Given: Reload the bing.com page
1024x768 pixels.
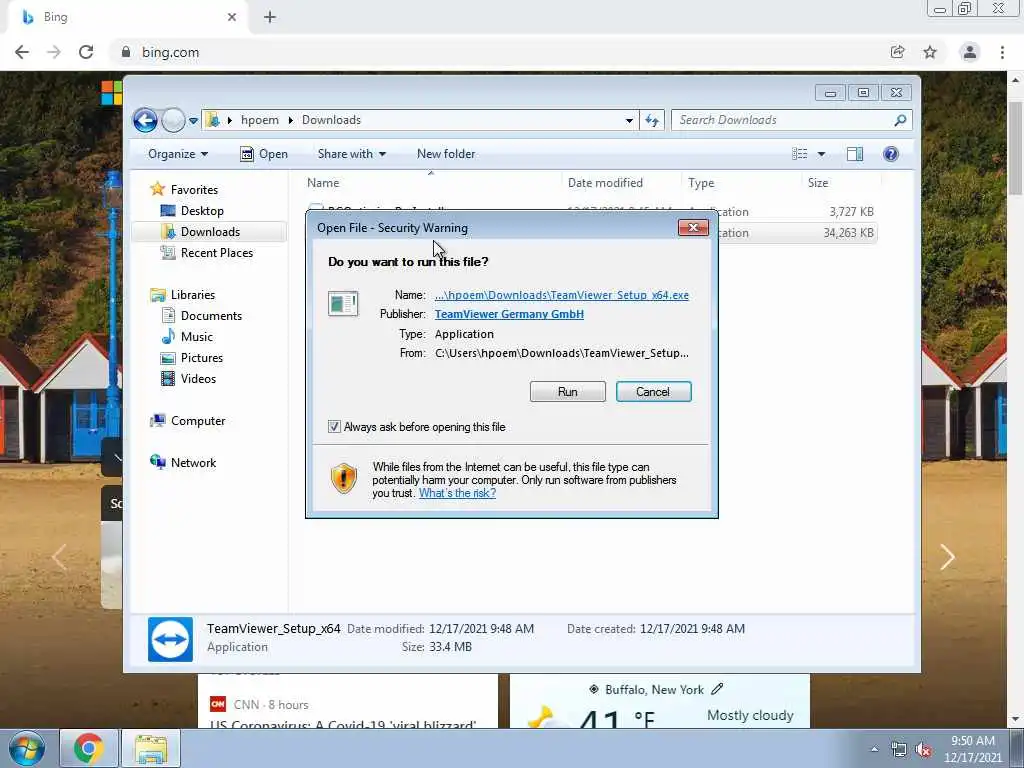Looking at the screenshot, I should point(86,52).
